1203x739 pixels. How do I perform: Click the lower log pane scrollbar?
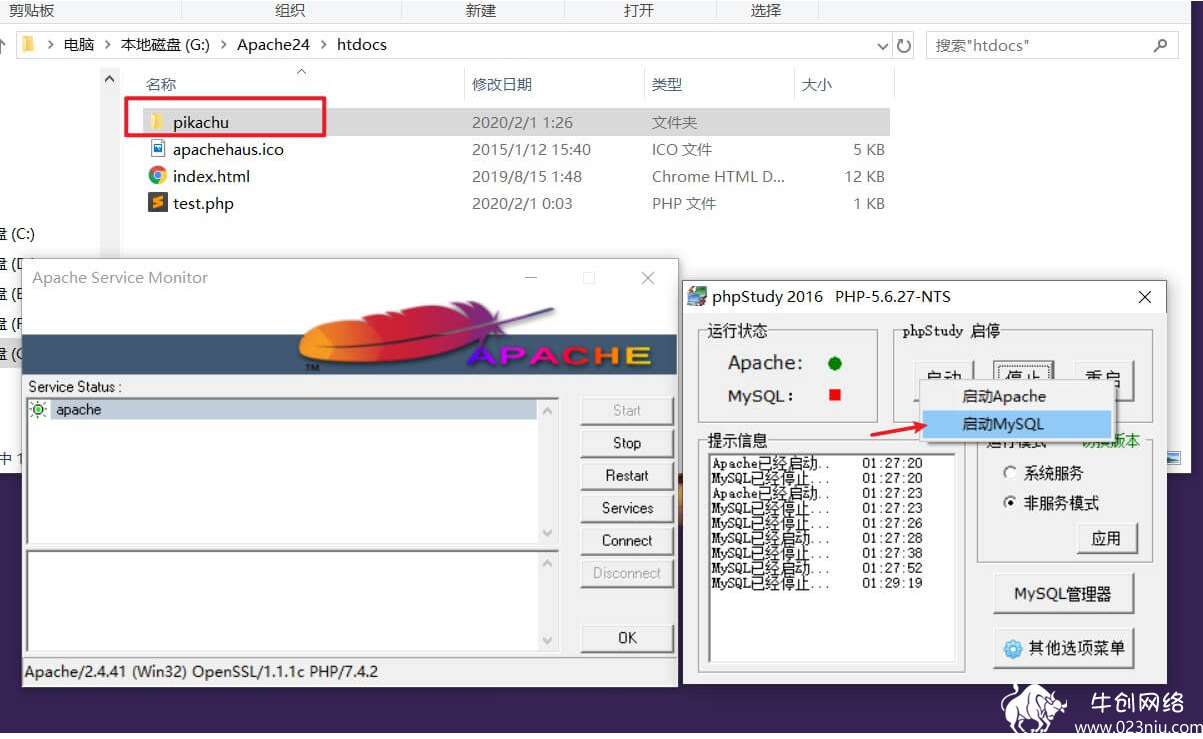click(547, 600)
